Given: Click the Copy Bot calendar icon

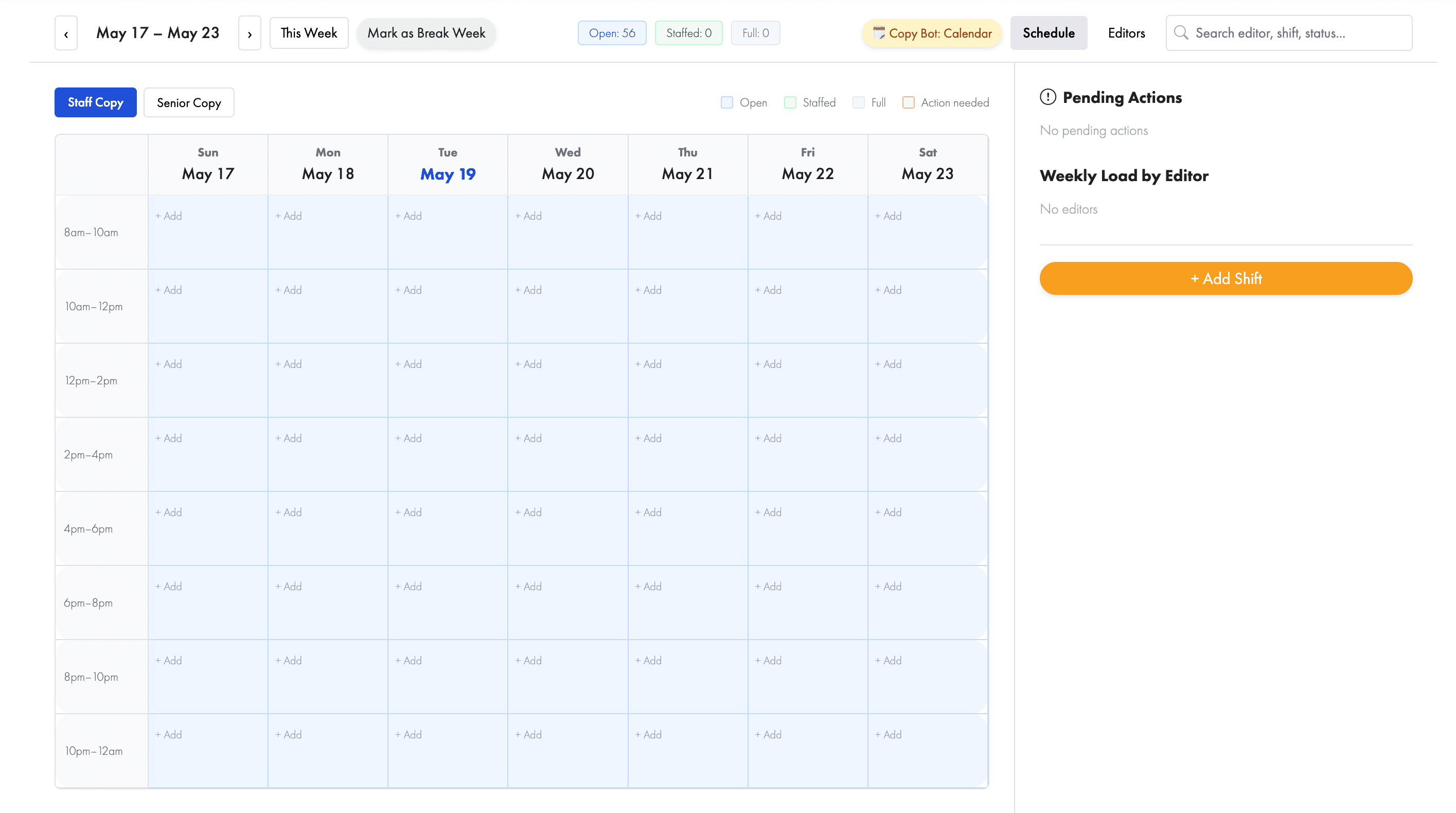Looking at the screenshot, I should (x=879, y=33).
